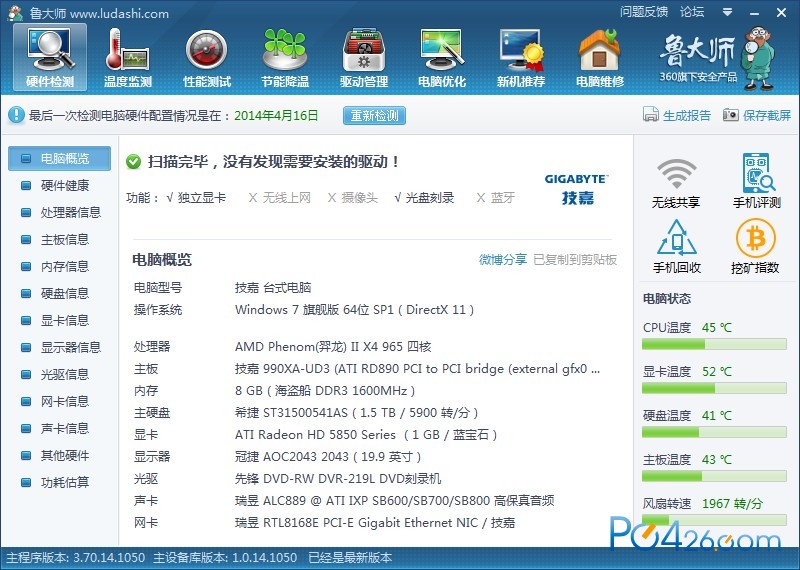
Task: Click the 生成报告 link
Action: [x=687, y=115]
